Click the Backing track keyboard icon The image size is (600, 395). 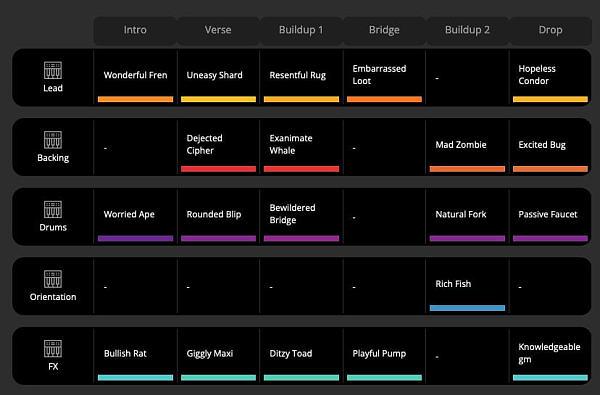(x=53, y=140)
